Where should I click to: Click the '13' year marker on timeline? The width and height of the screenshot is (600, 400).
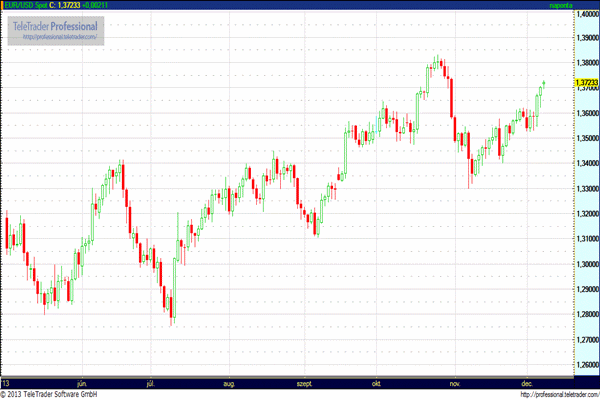6,384
